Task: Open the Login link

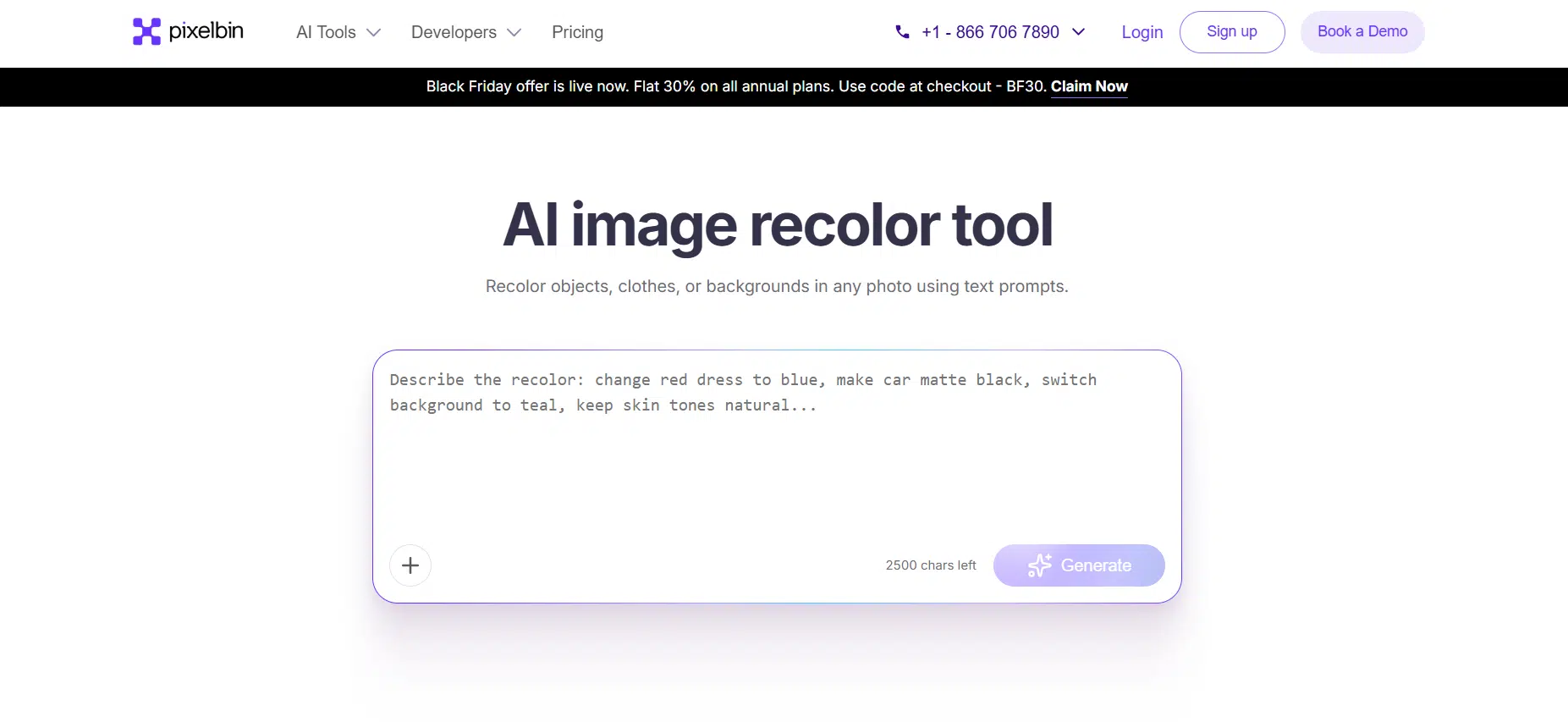Action: 1142,32
